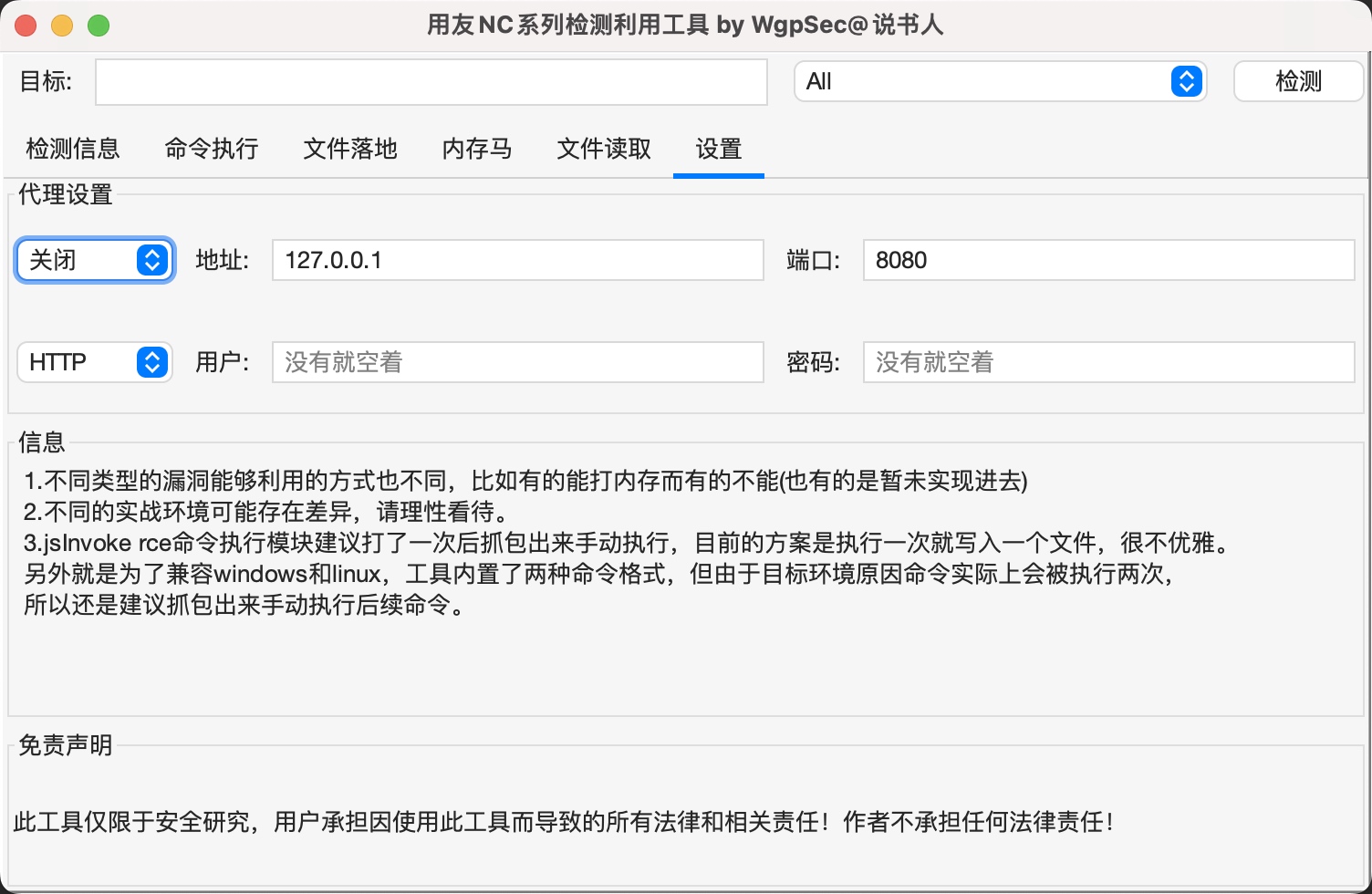
Task: Select the 设置 tab
Action: [x=718, y=149]
